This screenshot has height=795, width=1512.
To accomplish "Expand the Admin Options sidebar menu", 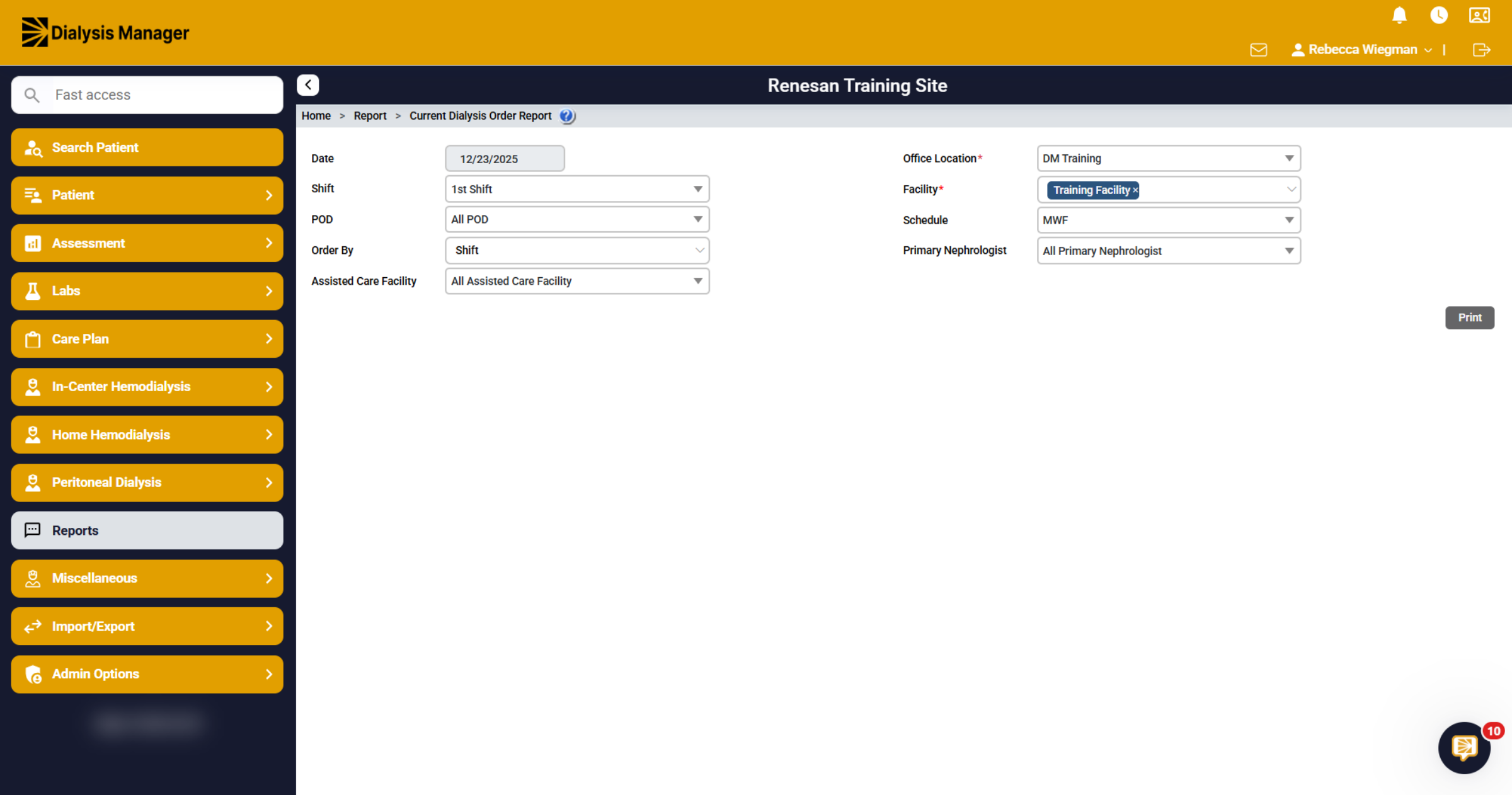I will [147, 674].
